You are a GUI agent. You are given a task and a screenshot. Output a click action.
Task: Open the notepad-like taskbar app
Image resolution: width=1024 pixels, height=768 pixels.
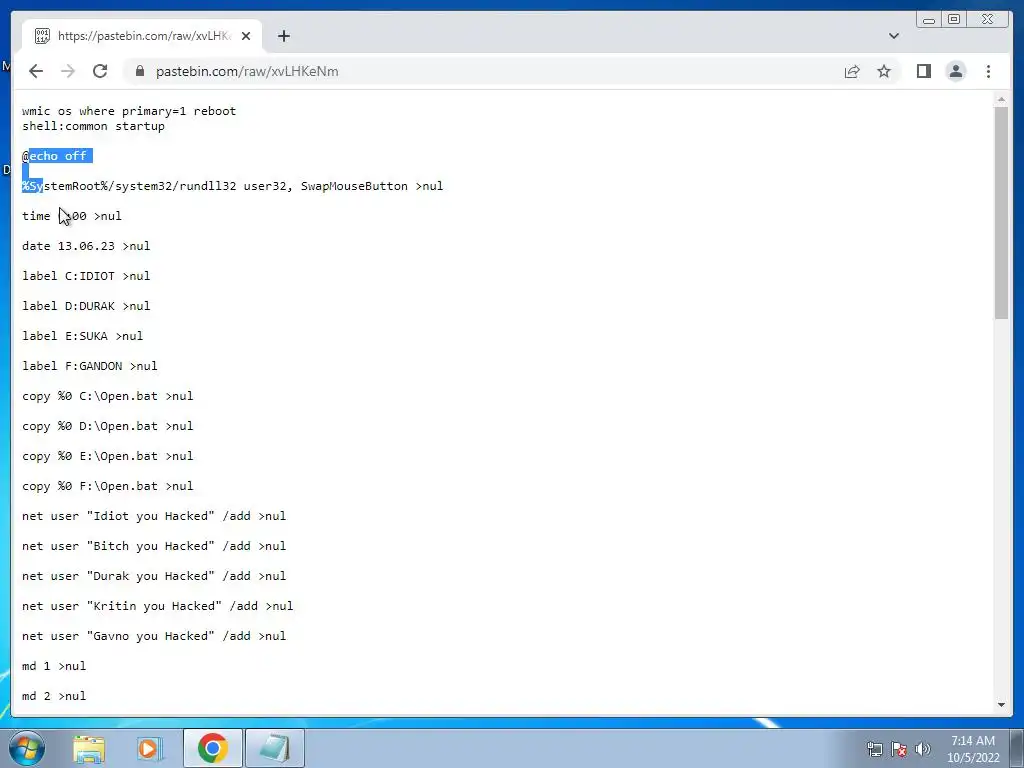274,748
